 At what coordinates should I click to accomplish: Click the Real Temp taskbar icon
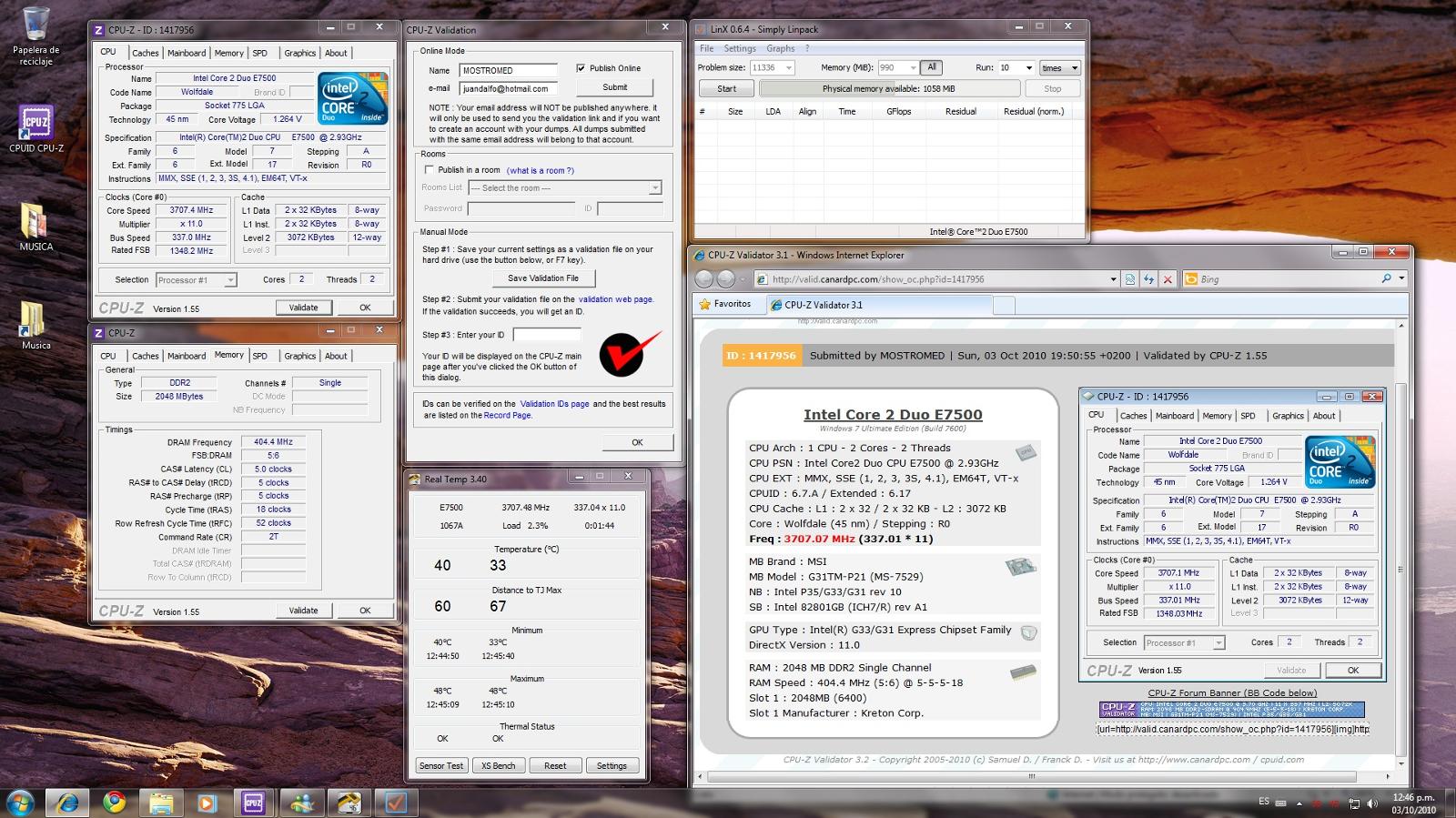point(349,803)
